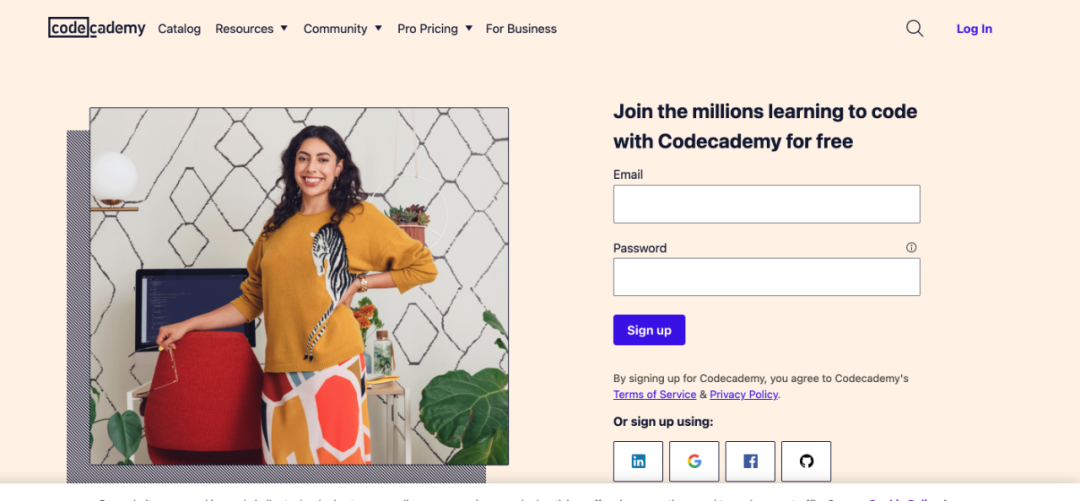This screenshot has width=1080, height=501.
Task: Click the Codecademy logo
Action: 97,28
